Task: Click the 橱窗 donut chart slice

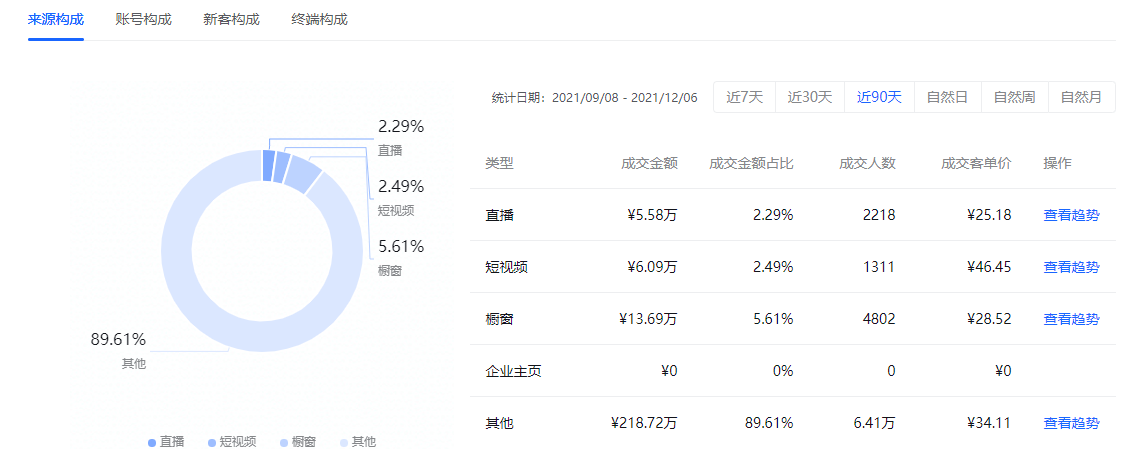Action: [302, 175]
